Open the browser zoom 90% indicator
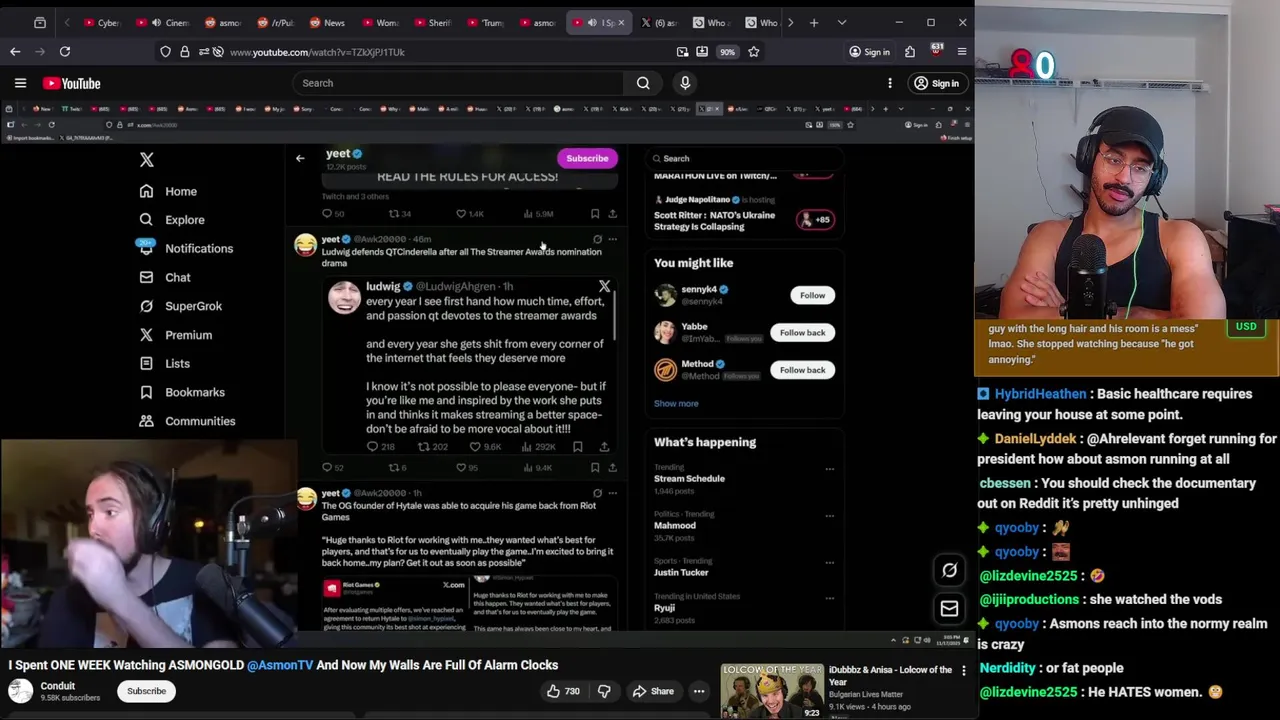The image size is (1280, 720). (727, 52)
